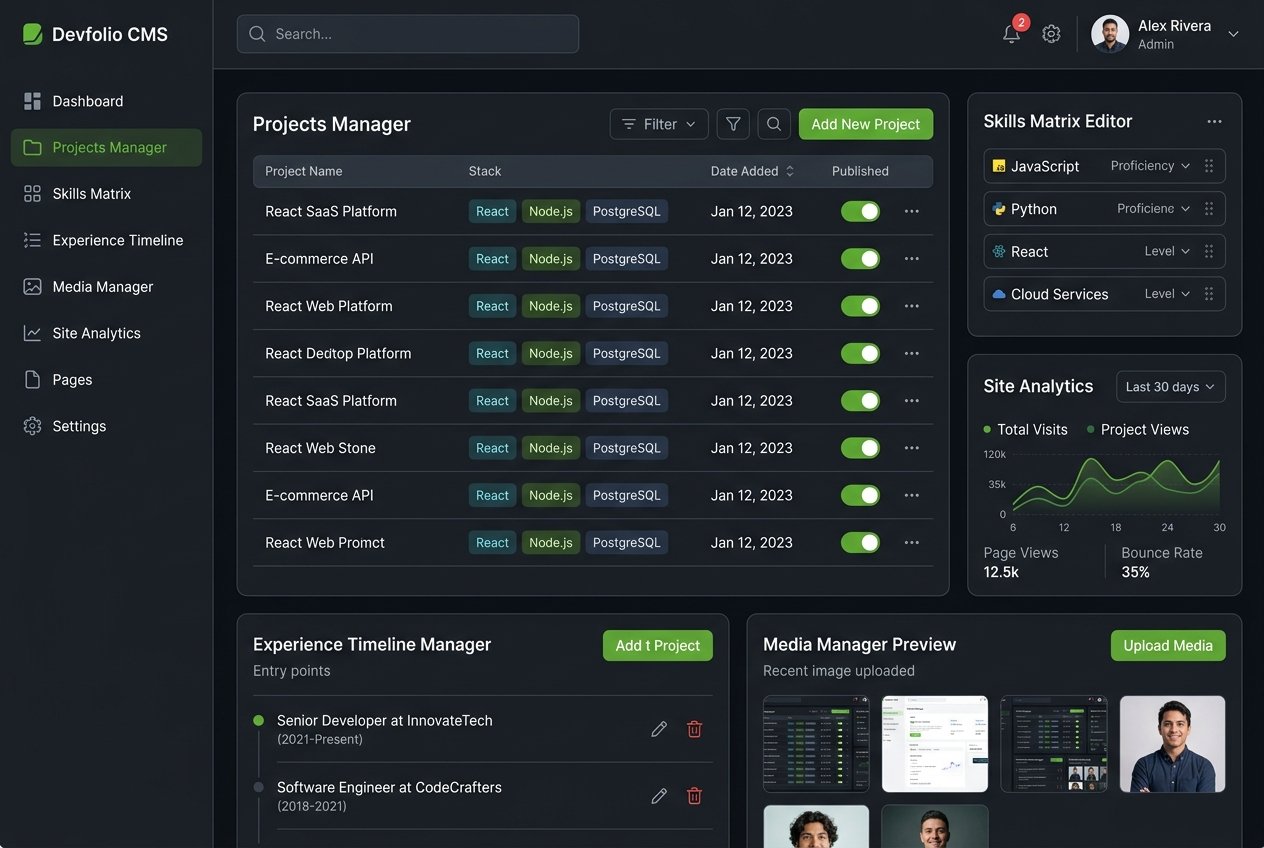Click Alex Rivera's avatar

pos(1110,34)
